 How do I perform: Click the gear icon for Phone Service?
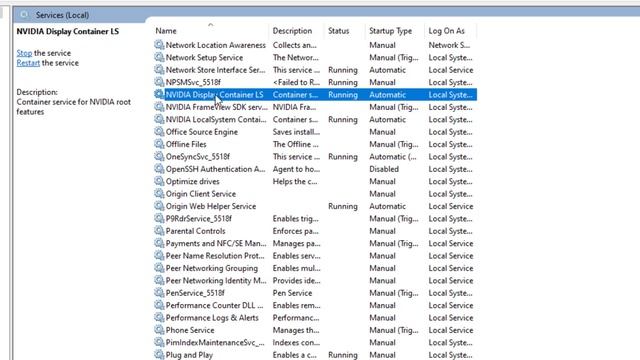pos(159,330)
